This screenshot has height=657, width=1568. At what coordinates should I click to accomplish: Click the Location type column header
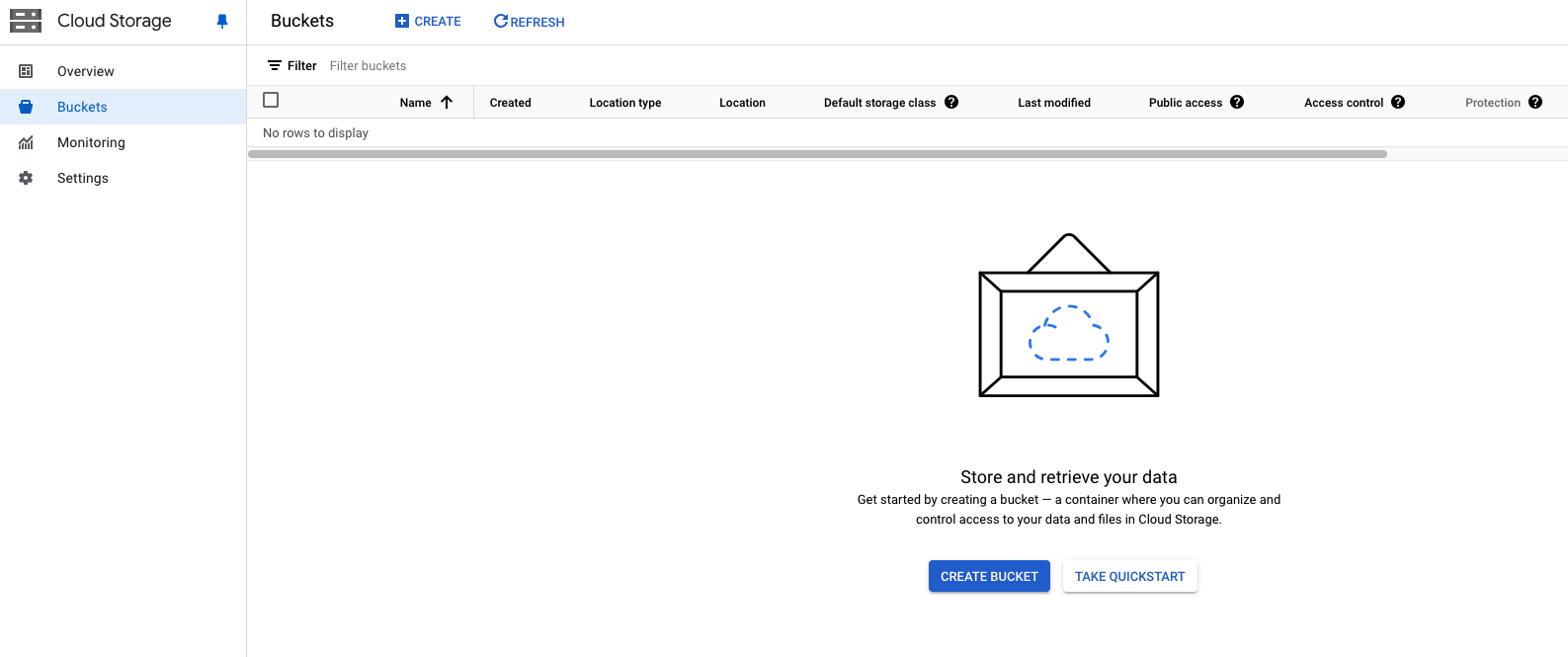pyautogui.click(x=625, y=103)
